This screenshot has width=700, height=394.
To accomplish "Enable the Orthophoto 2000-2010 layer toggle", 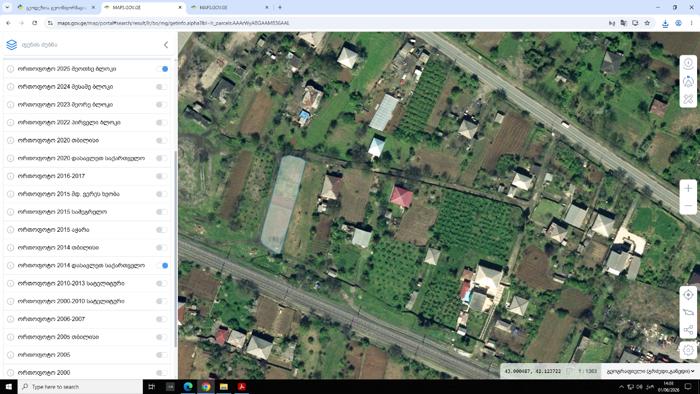I will [162, 301].
